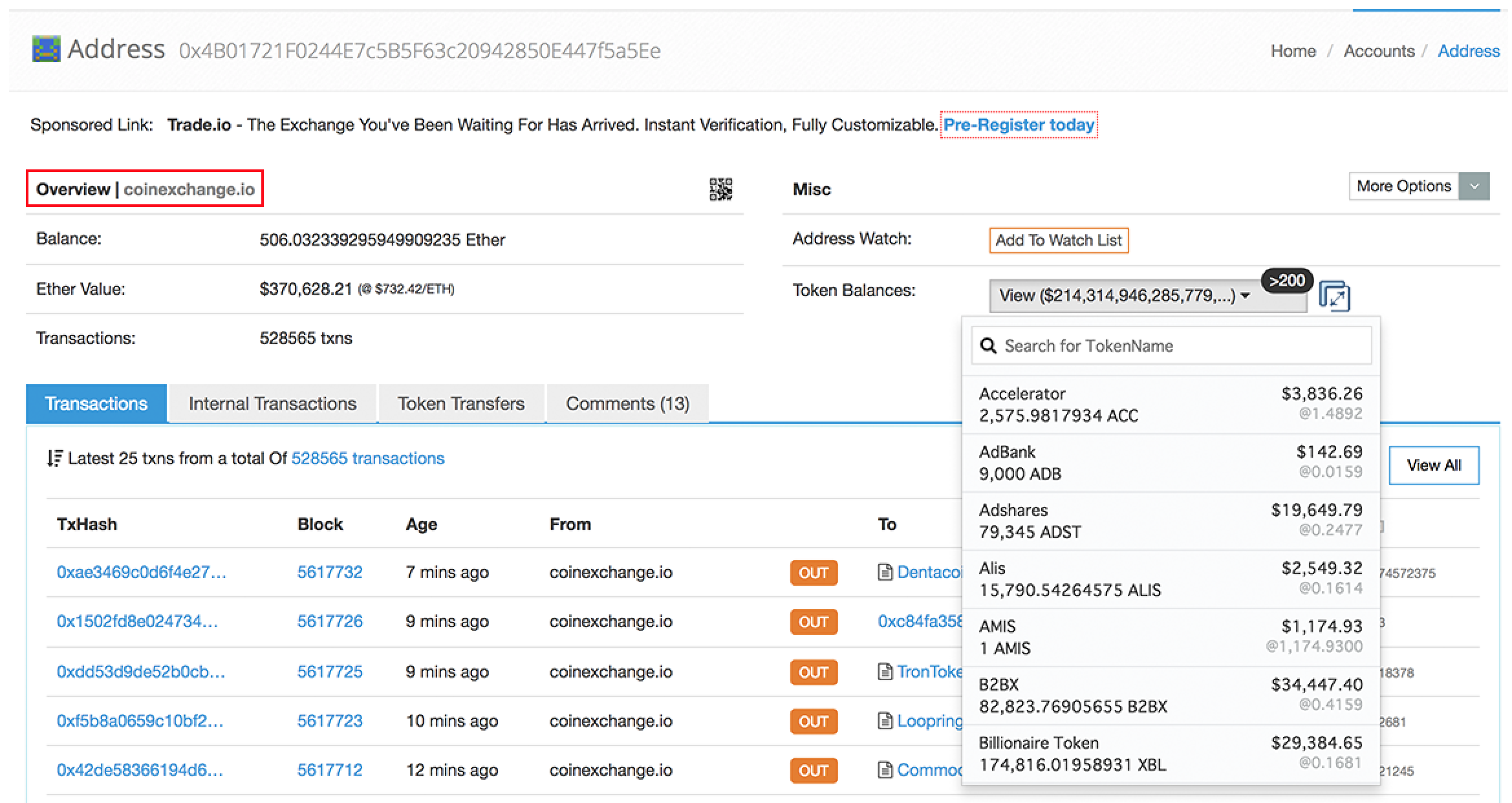Screen dimensions: 1512x803
Task: Click the sort icon beside Latest 25 txns
Action: click(55, 458)
